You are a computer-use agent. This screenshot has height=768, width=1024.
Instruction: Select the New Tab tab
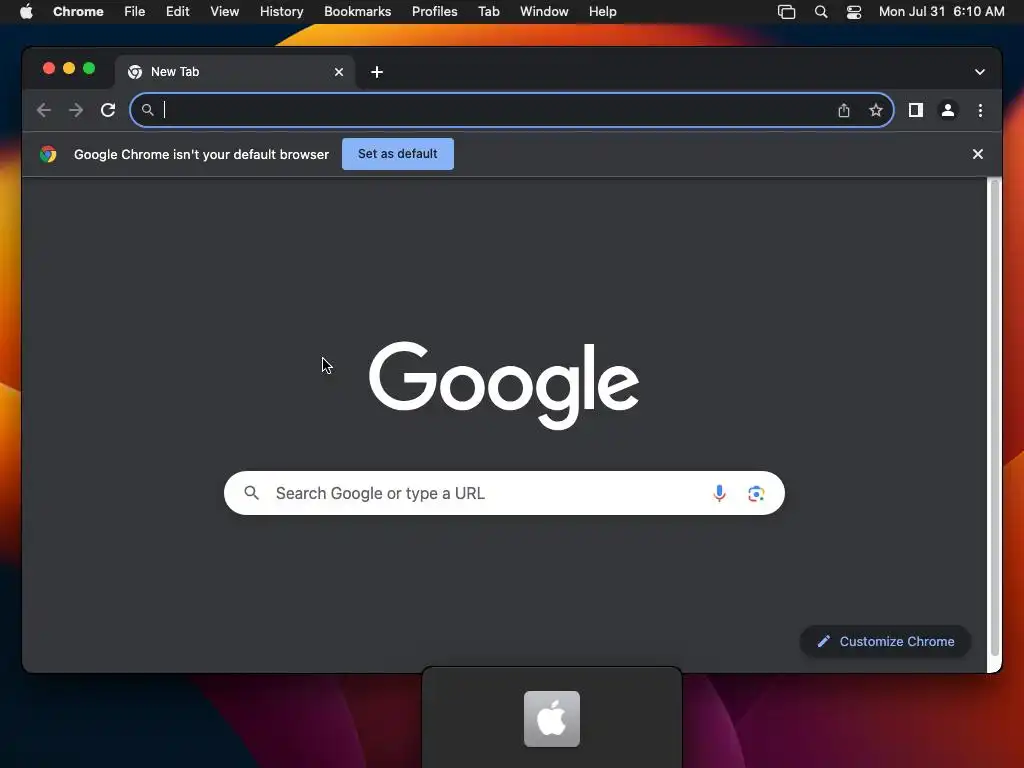coord(235,72)
